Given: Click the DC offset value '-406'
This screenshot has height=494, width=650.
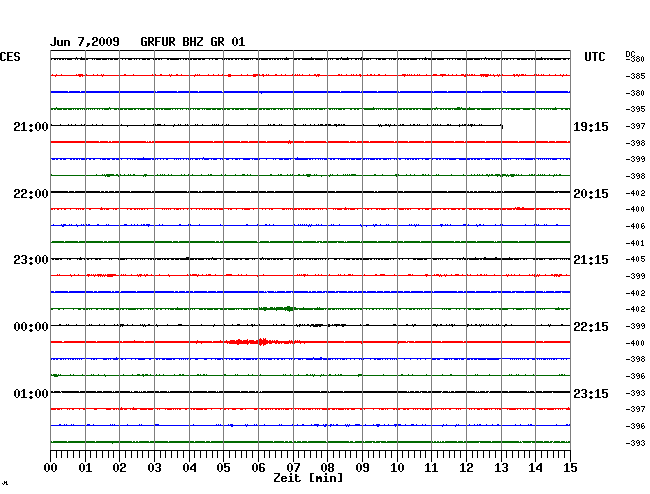Looking at the screenshot, I should tap(635, 226).
